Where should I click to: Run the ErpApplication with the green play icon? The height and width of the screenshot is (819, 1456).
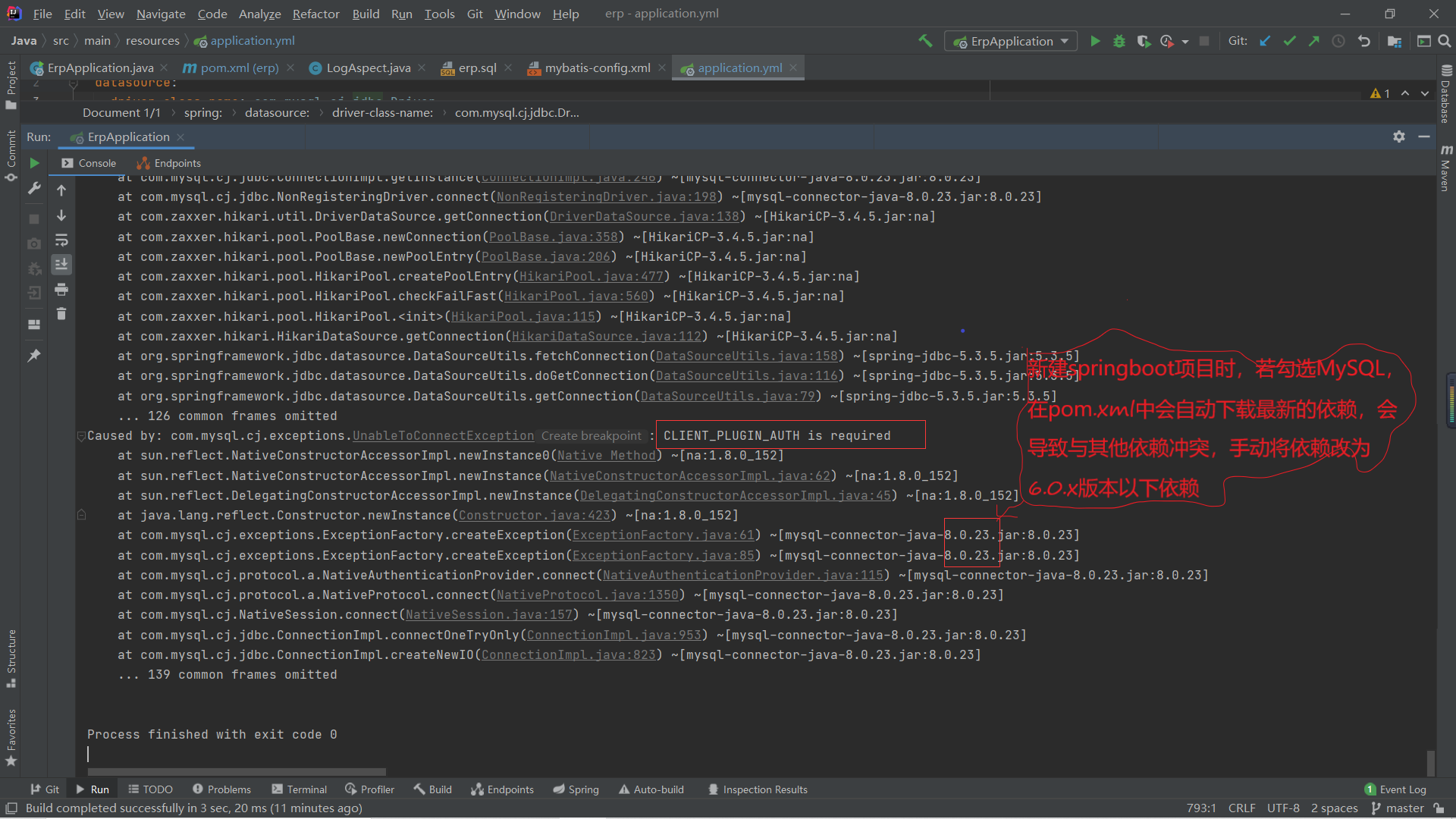pyautogui.click(x=1095, y=42)
